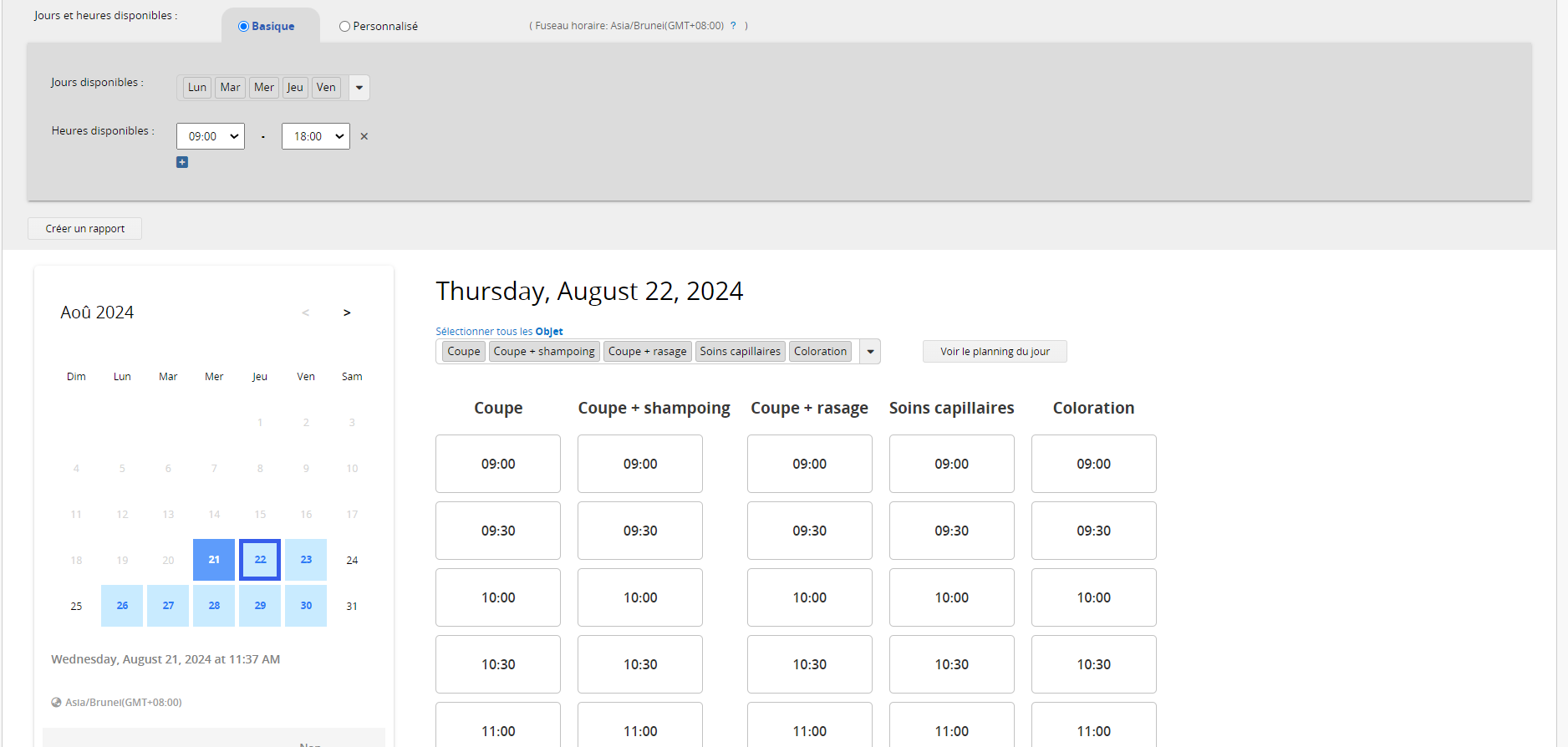Click the timezone help question mark
1568x747 pixels.
733,26
